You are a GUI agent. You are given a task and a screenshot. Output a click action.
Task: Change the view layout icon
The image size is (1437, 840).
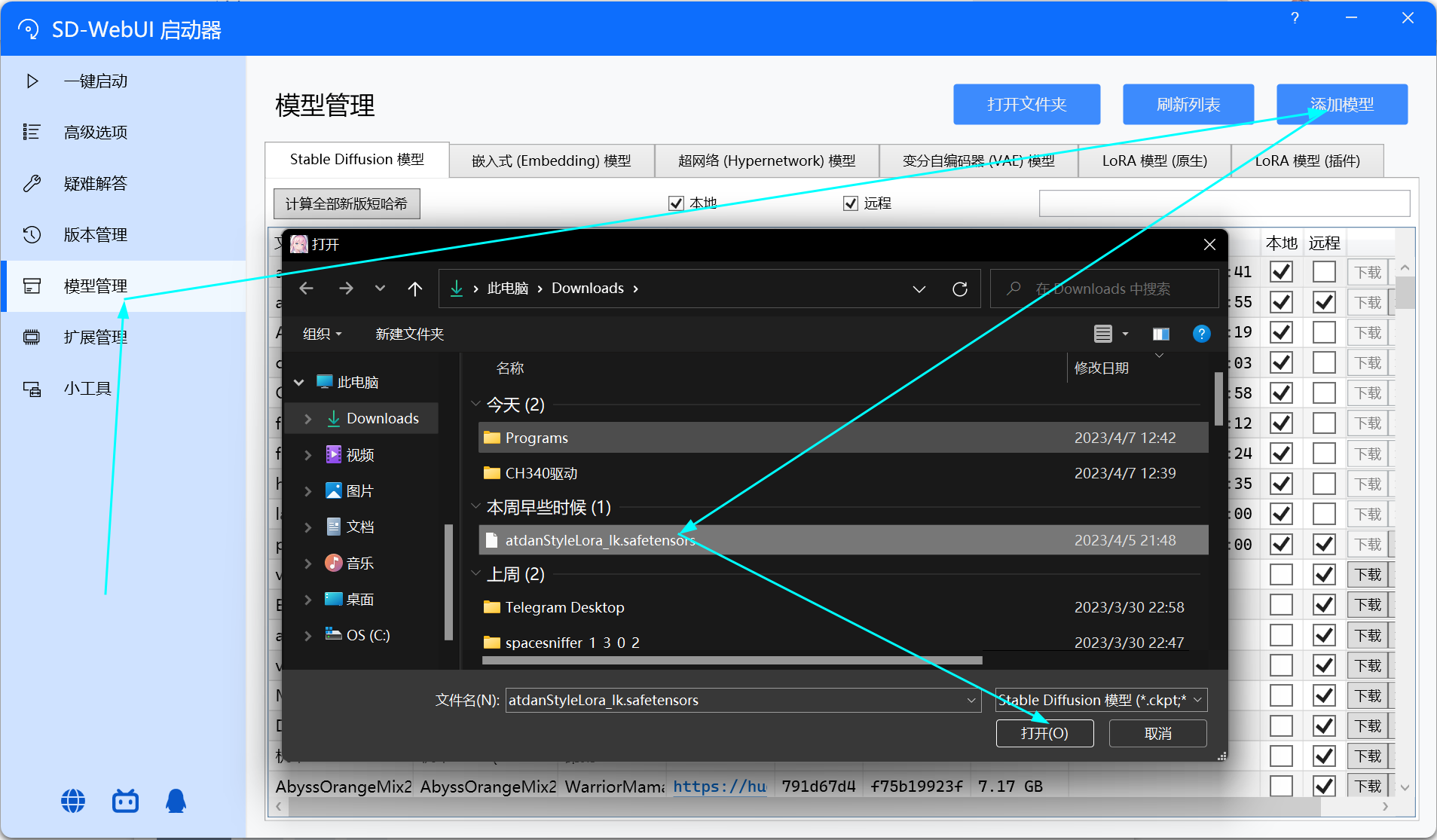click(1103, 334)
